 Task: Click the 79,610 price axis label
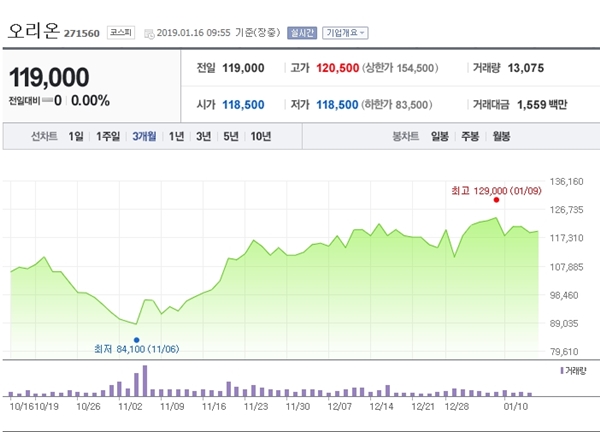564,352
